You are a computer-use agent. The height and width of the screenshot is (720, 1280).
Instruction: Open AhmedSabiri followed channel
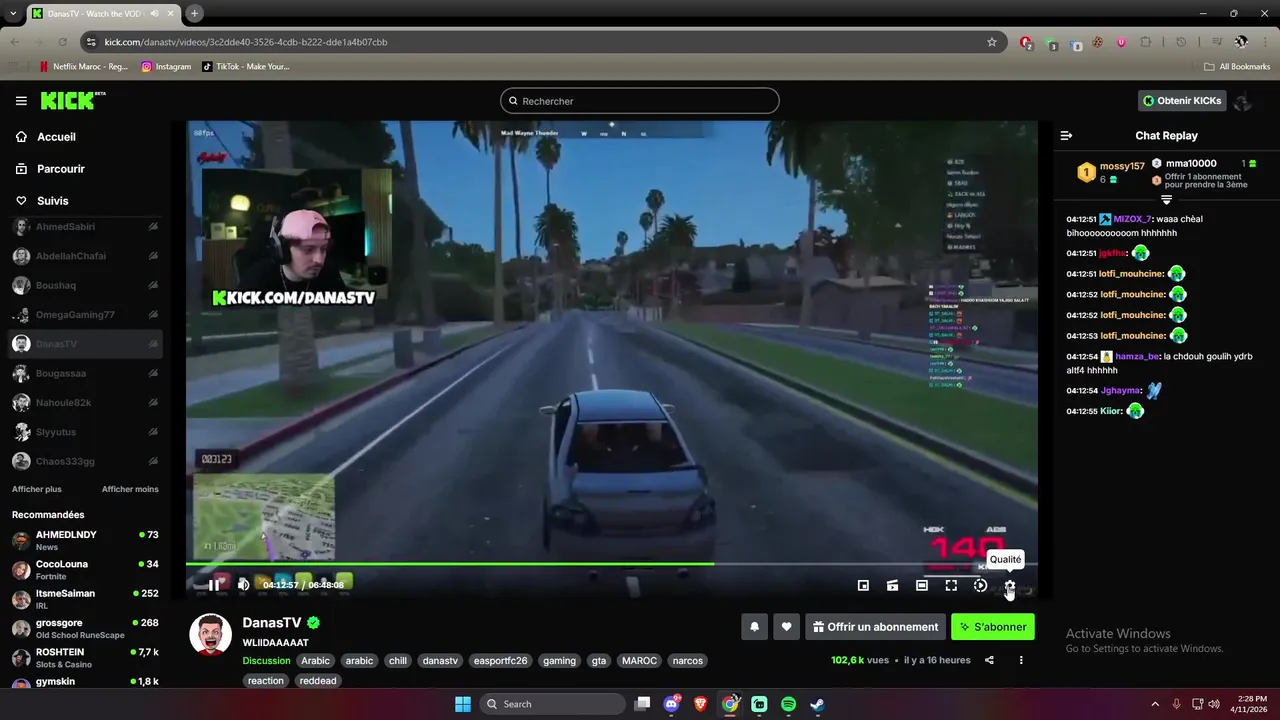pos(85,227)
